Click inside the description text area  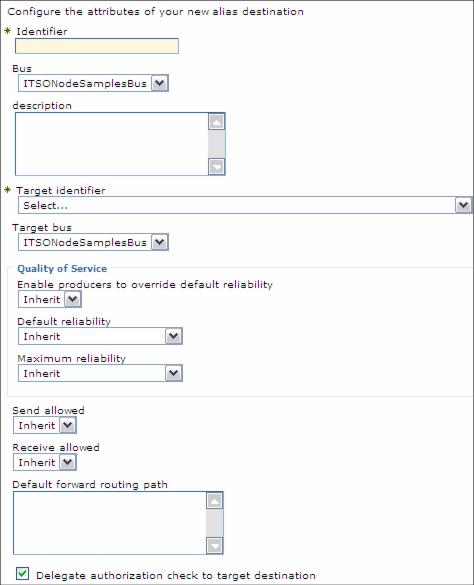[112, 144]
